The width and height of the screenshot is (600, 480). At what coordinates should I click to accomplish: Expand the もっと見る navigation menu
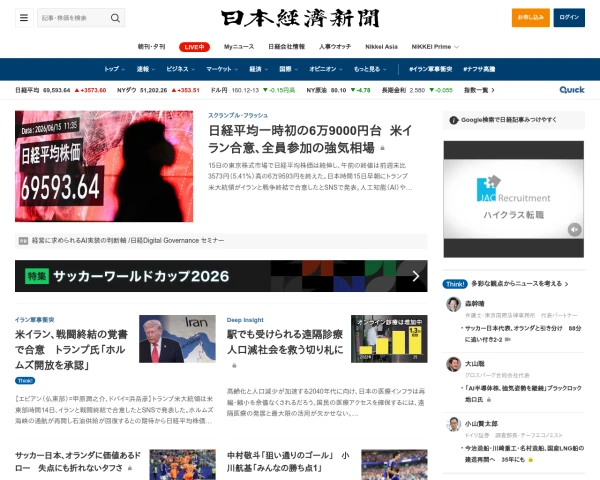370,69
